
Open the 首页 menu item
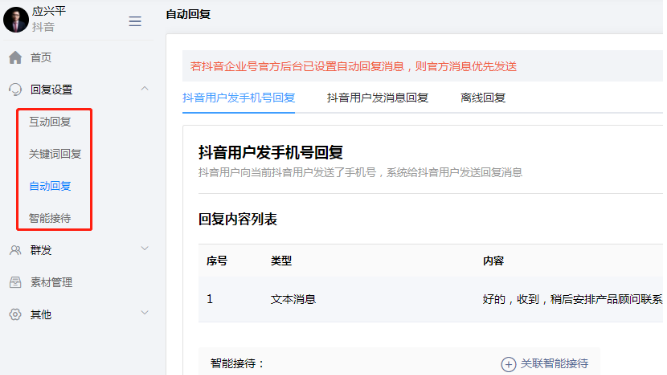point(41,57)
